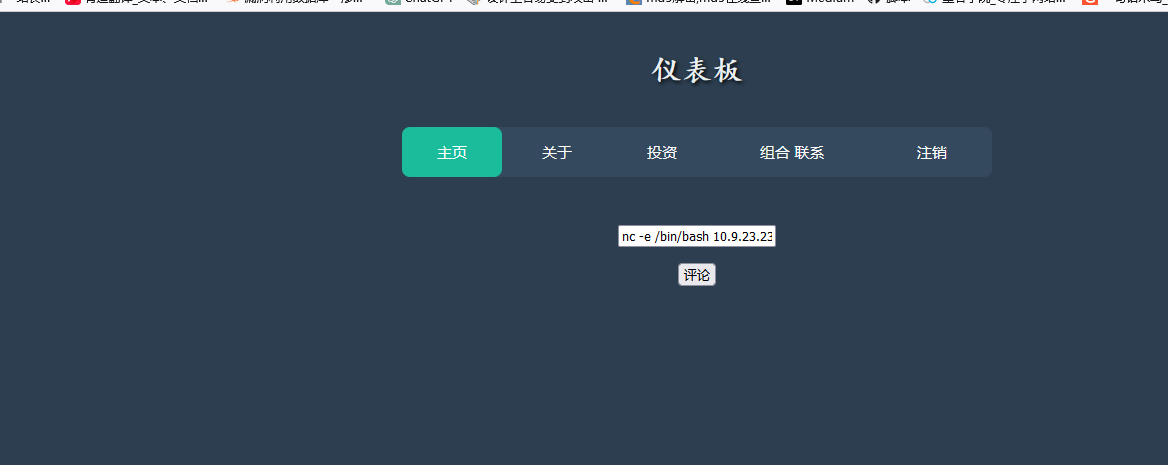Screen dimensions: 1168x465
Task: Select the 组合 联系 nav item
Action: pyautogui.click(x=792, y=153)
